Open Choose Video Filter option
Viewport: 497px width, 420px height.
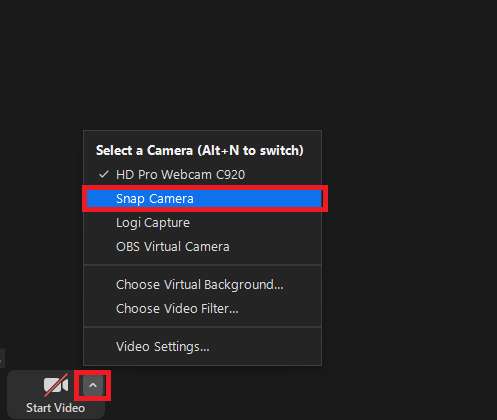pos(177,309)
